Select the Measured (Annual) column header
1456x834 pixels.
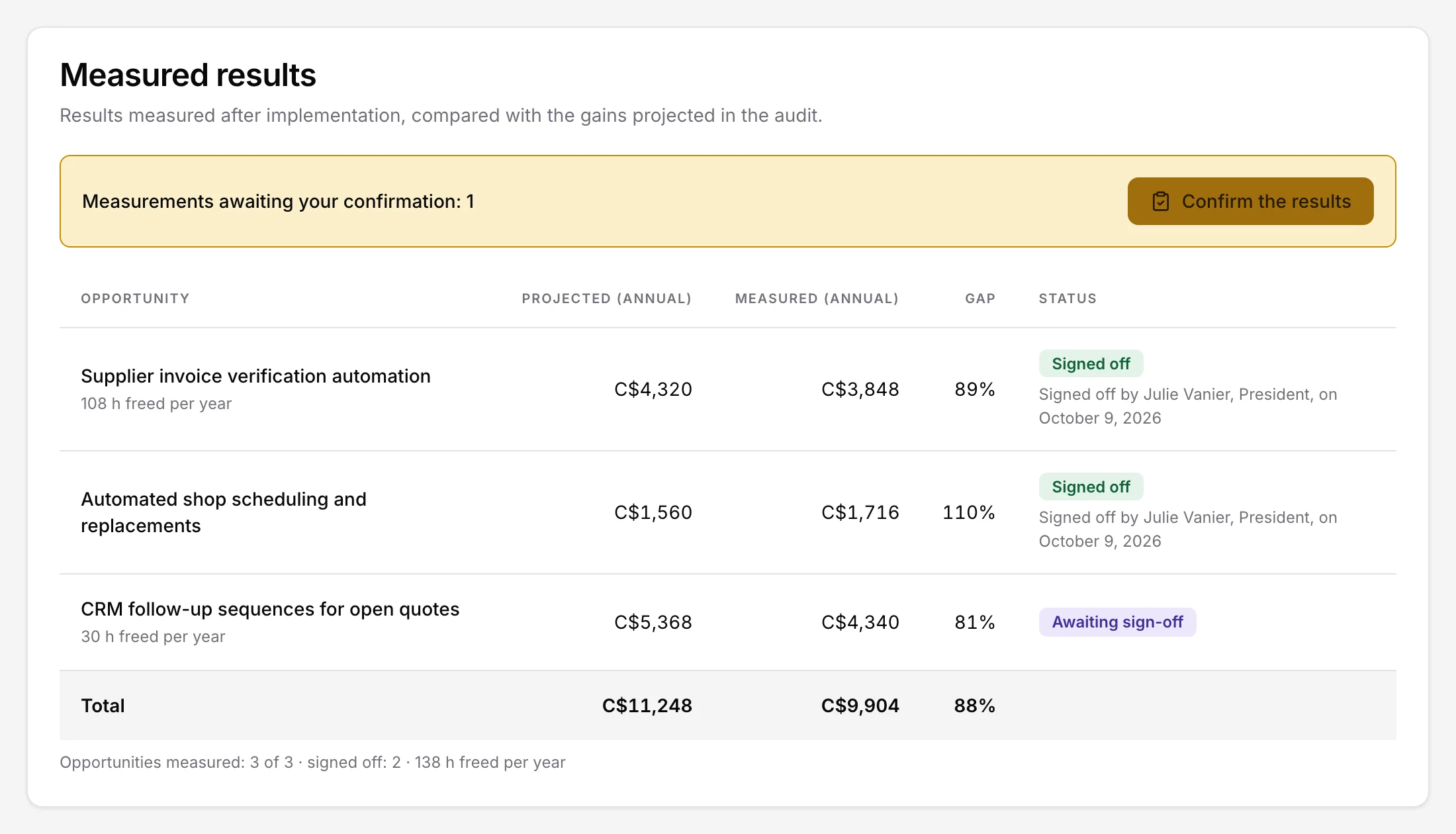(817, 299)
